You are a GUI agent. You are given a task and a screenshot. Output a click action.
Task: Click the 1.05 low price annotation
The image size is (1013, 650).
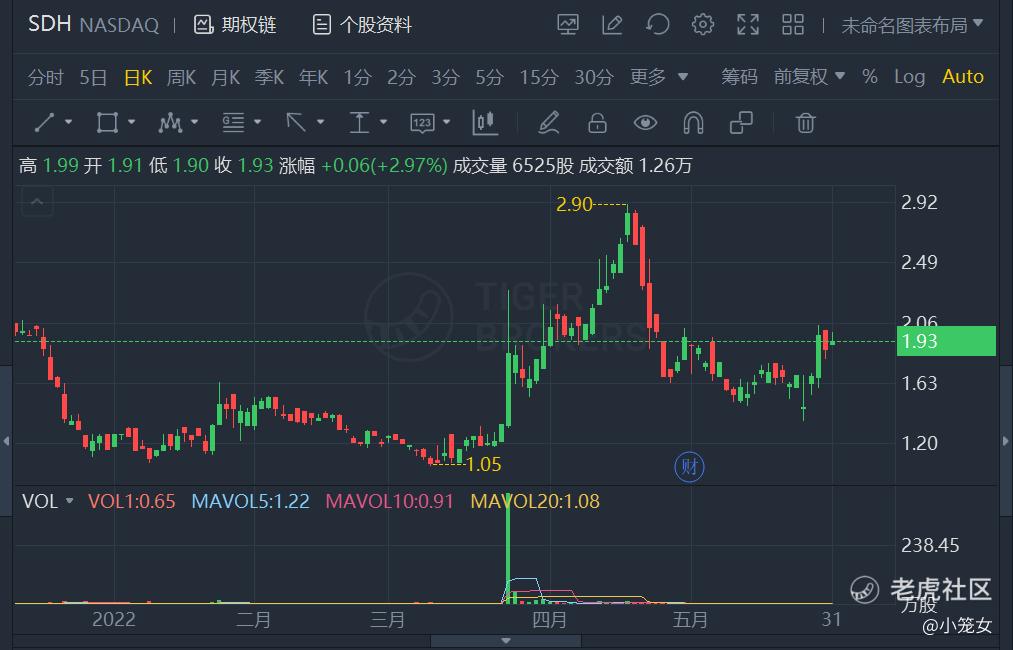coord(483,465)
